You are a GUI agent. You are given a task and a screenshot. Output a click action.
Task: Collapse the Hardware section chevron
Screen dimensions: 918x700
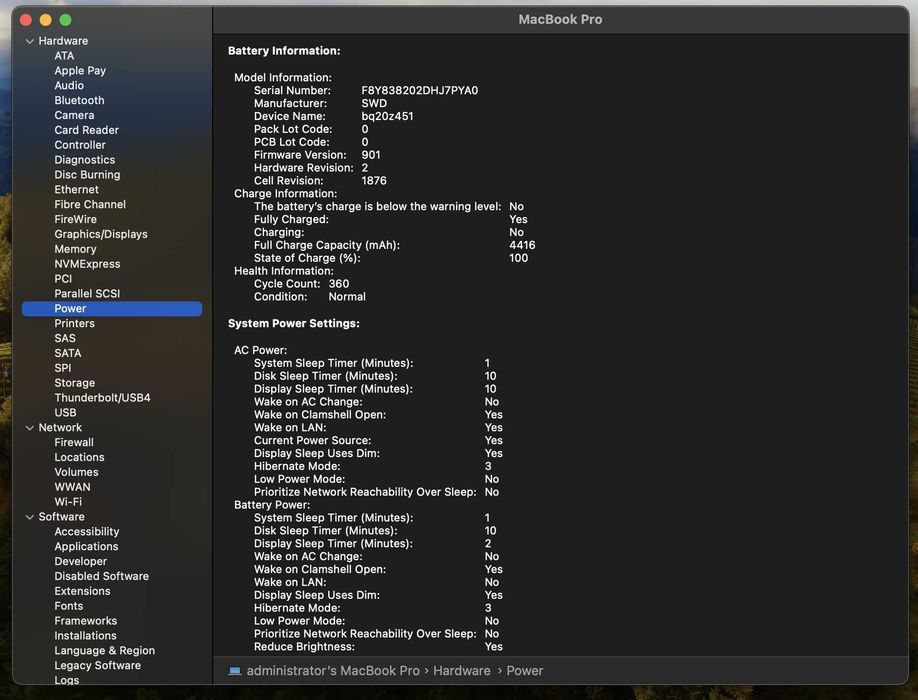point(29,41)
